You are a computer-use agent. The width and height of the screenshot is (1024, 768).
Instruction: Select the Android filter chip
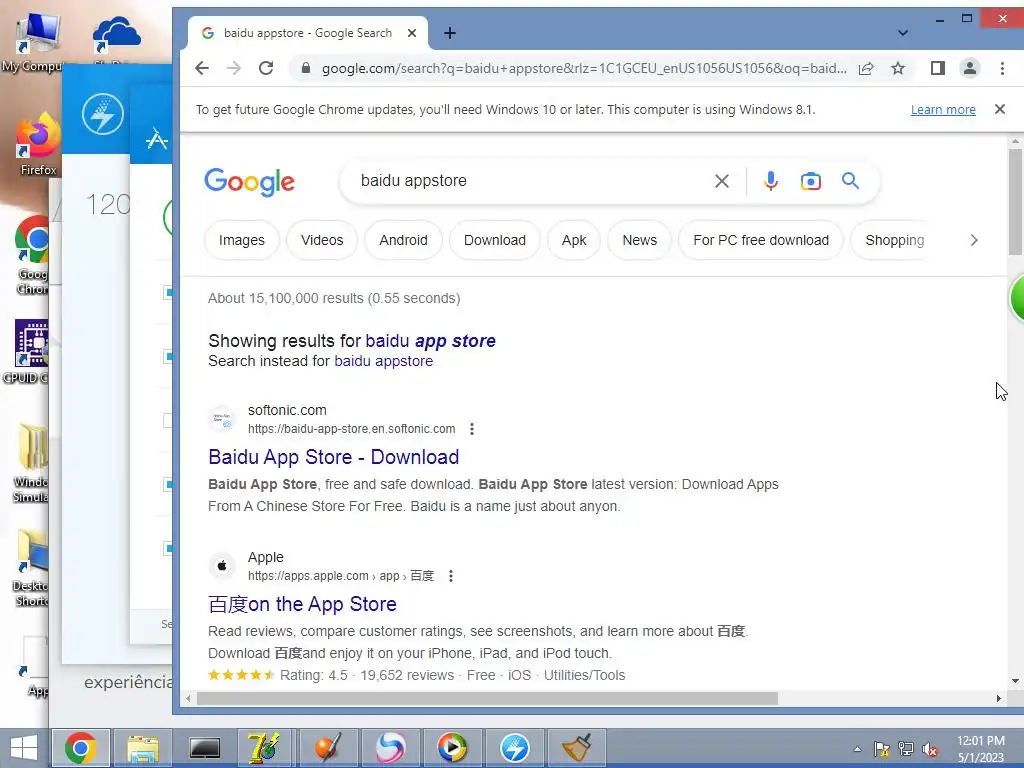pyautogui.click(x=404, y=240)
